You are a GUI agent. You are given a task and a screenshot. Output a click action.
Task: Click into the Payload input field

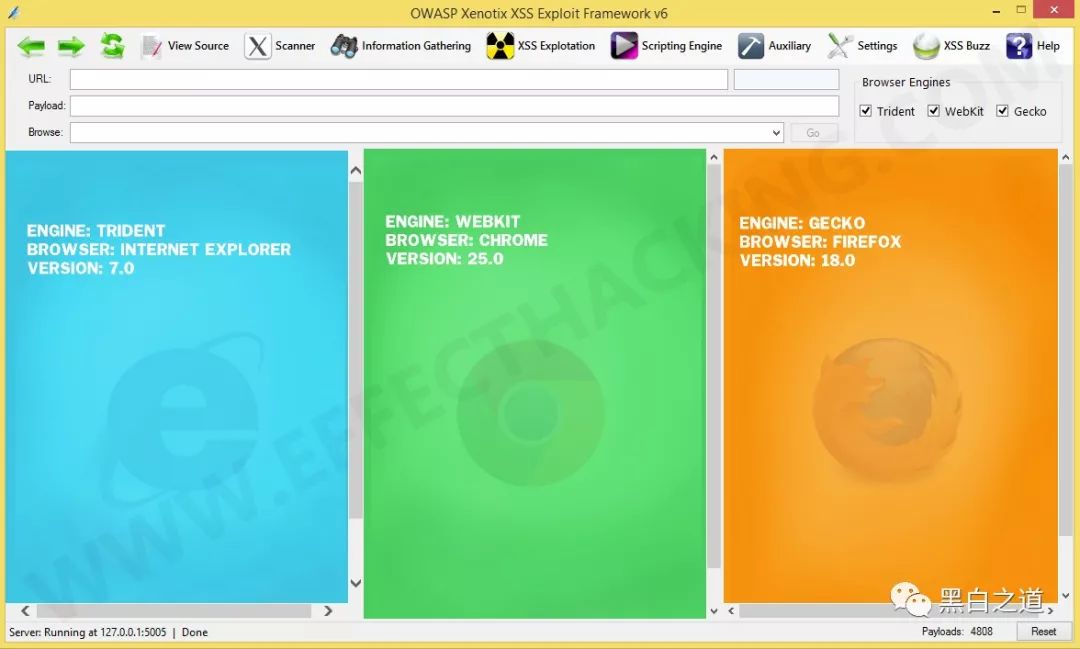454,105
